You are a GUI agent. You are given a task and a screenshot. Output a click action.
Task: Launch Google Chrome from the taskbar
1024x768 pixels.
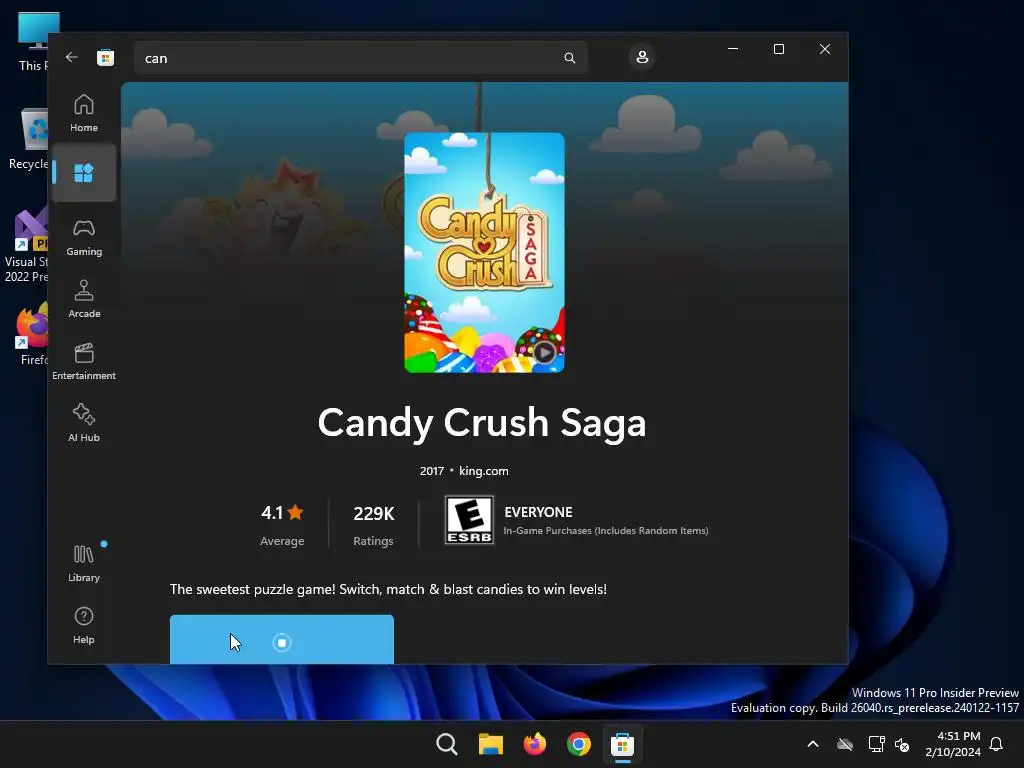tap(579, 744)
